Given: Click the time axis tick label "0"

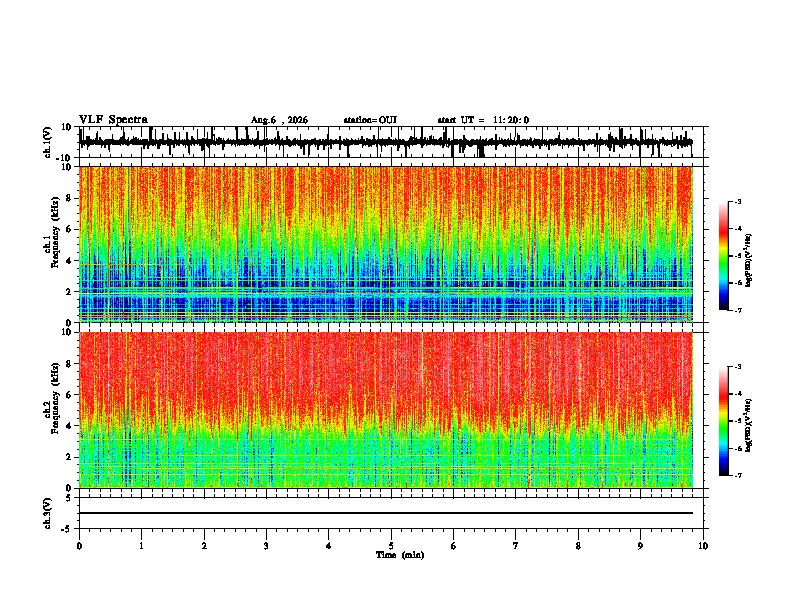Looking at the screenshot, I should (x=79, y=546).
